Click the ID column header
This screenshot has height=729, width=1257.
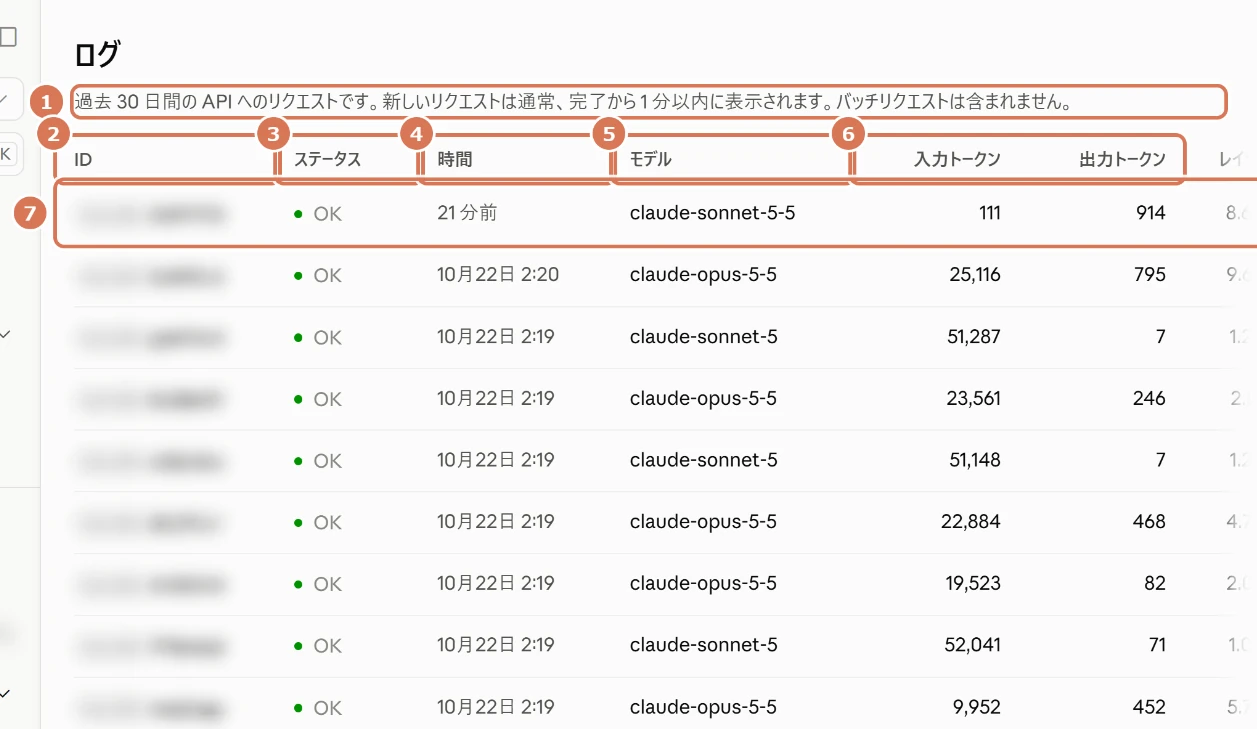pos(84,159)
